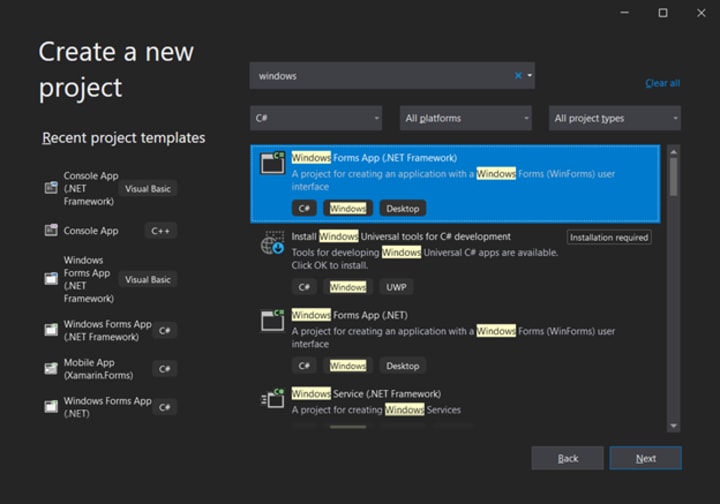Image resolution: width=720 pixels, height=504 pixels.
Task: Click Desktop tag on Windows Forms App (.NET)
Action: coord(403,366)
